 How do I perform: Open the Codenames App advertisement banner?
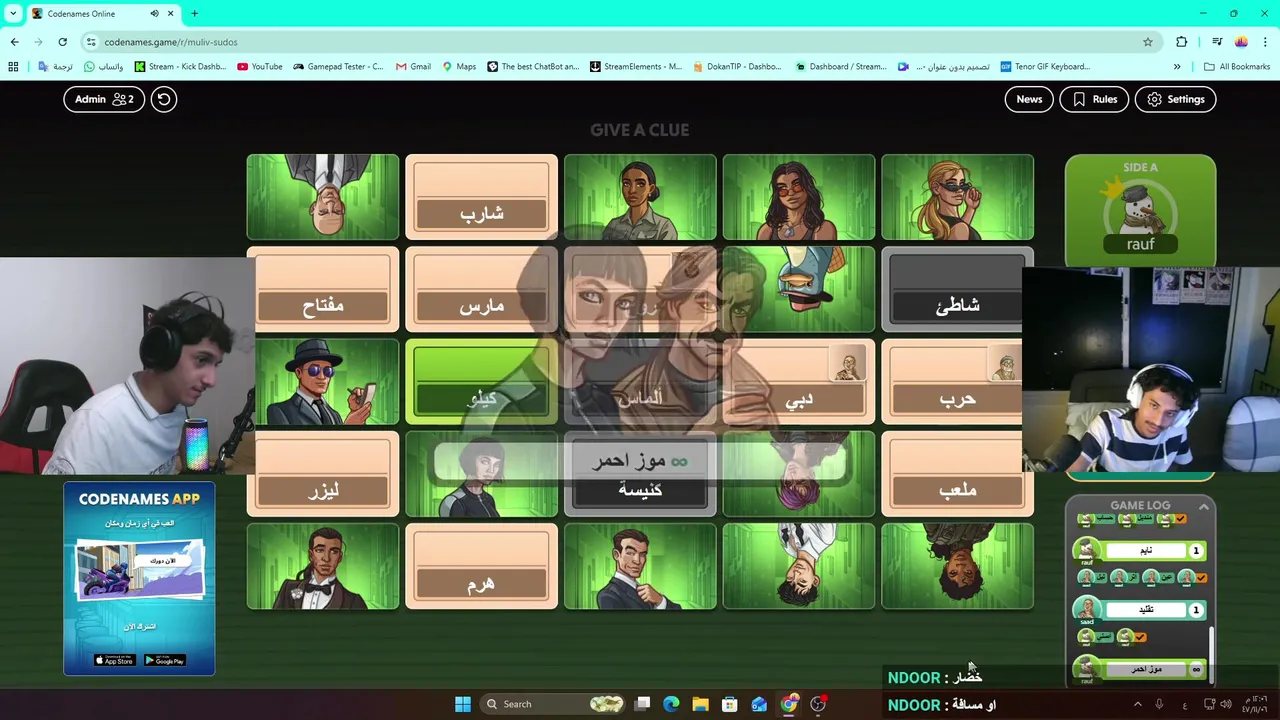pos(139,578)
